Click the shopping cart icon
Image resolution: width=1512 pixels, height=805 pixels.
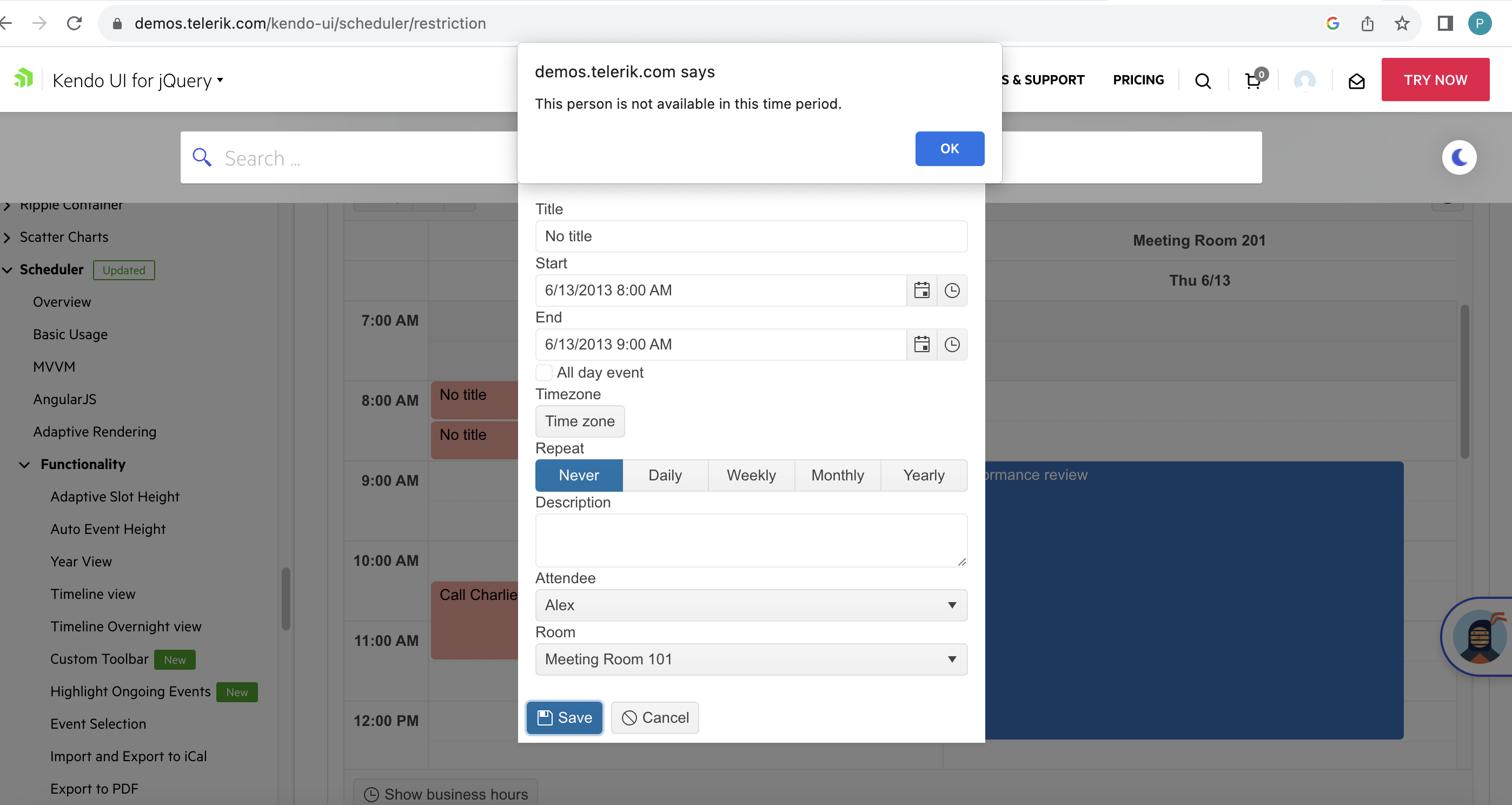pos(1253,80)
